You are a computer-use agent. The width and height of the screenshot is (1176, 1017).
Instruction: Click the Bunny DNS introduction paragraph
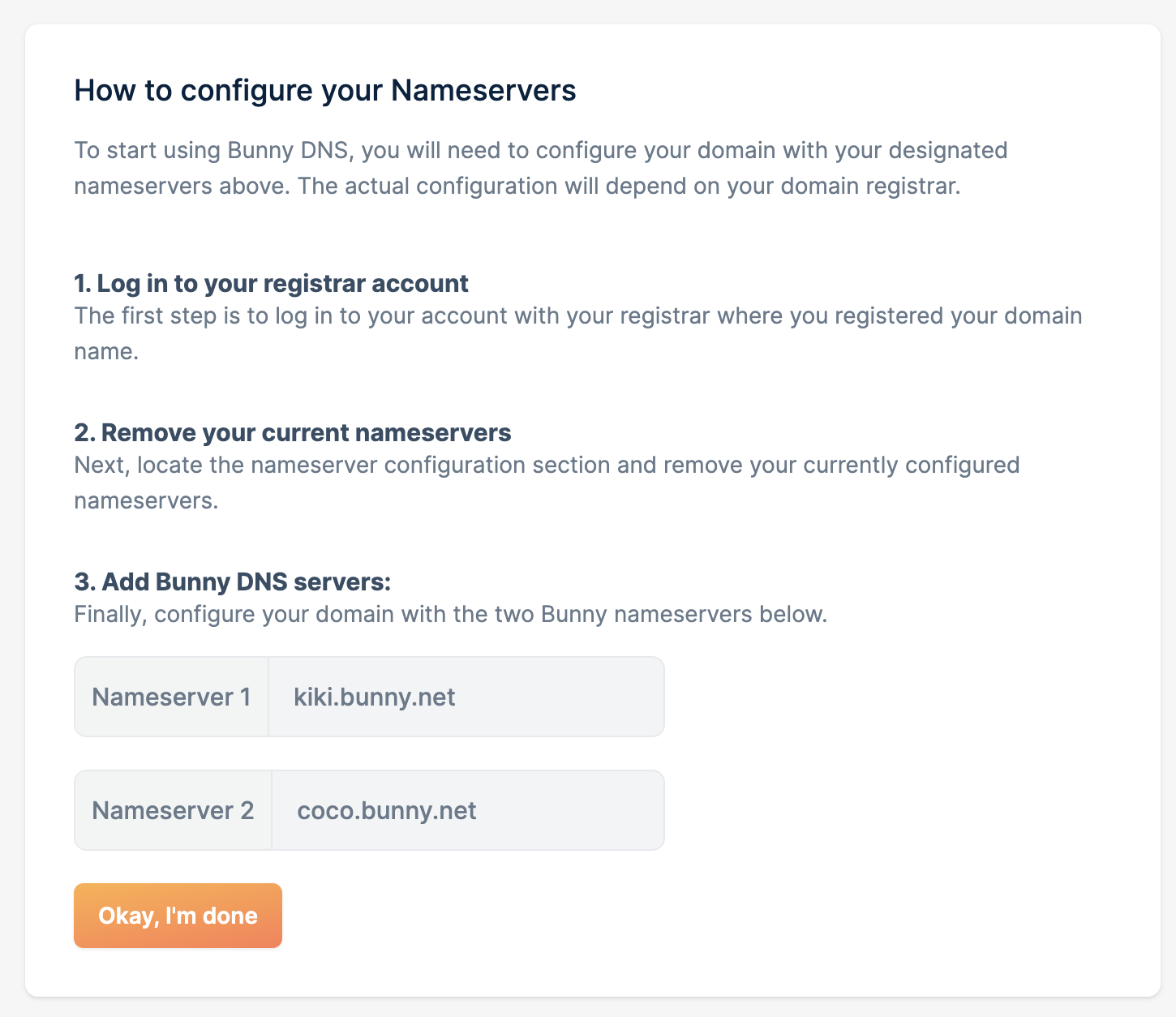click(x=540, y=167)
